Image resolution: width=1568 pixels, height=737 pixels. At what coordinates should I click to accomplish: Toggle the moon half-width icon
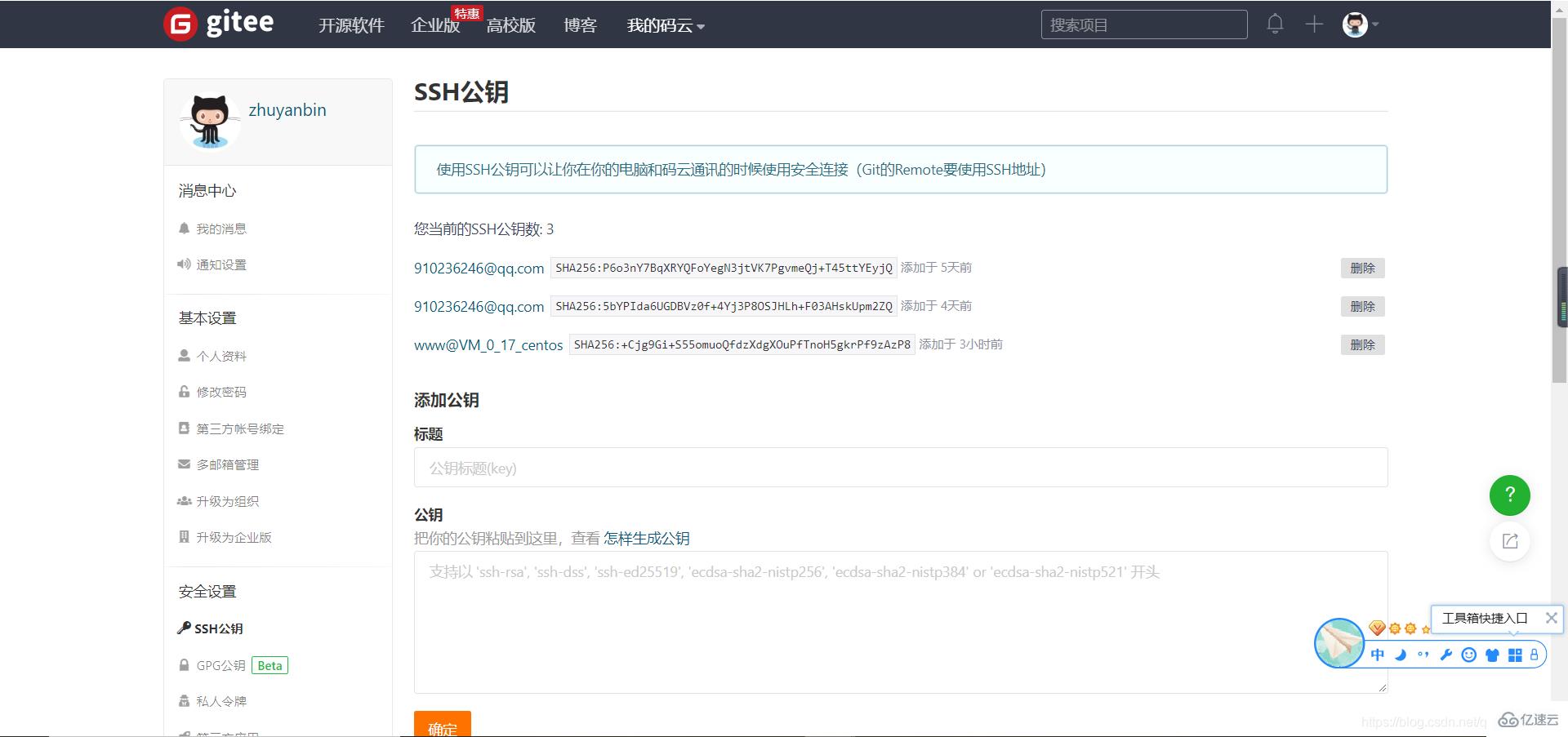pos(1401,655)
